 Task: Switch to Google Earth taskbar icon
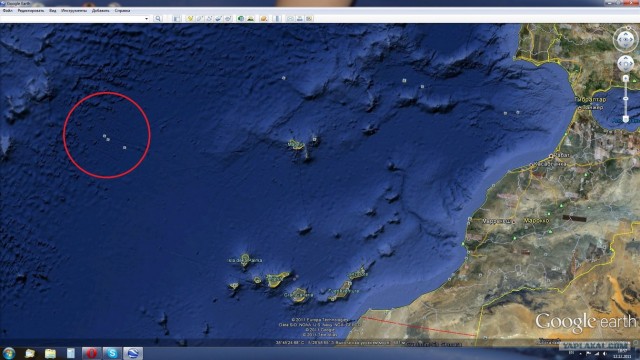coord(133,353)
